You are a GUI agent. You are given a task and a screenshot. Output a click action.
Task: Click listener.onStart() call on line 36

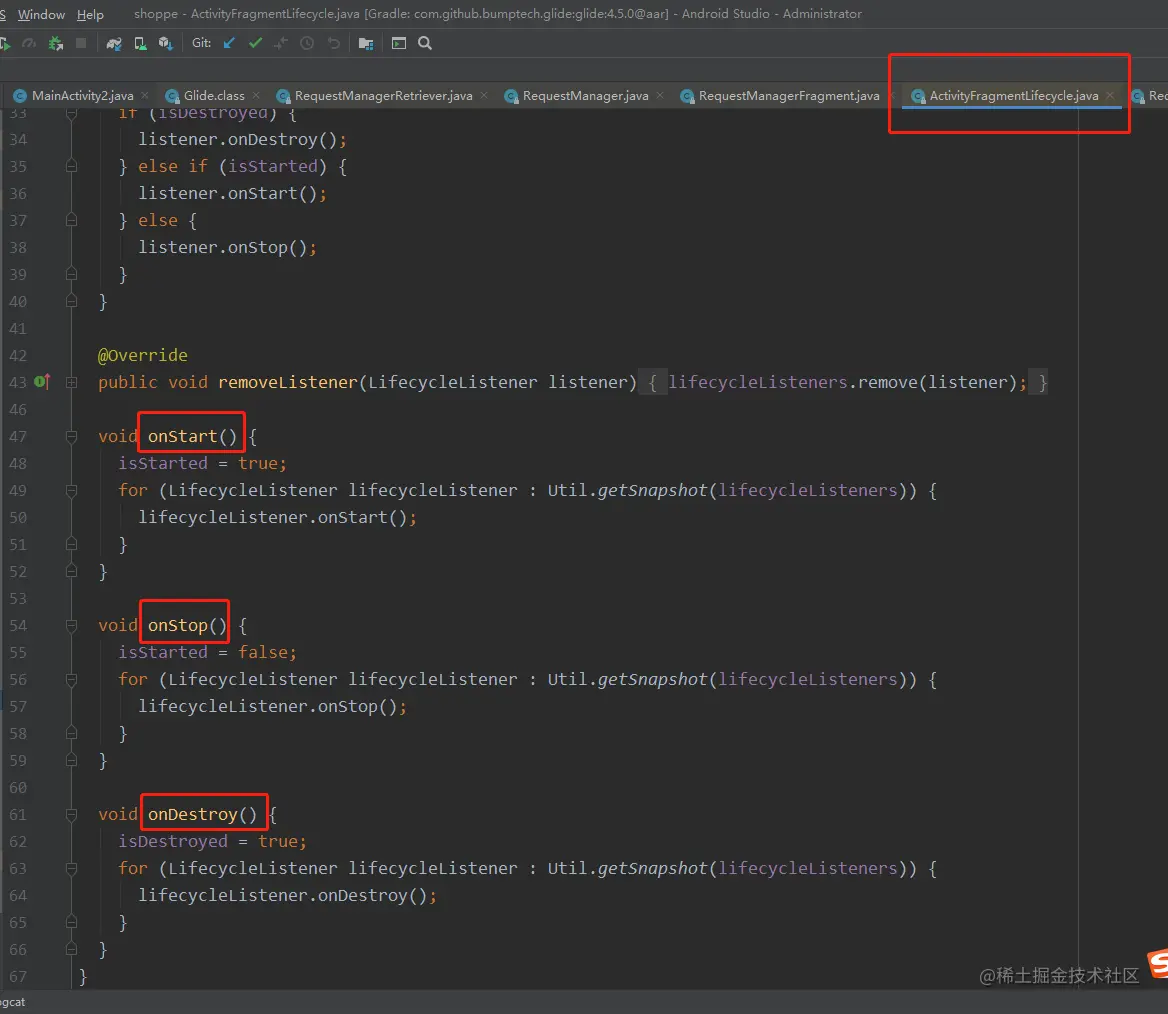pyautogui.click(x=232, y=193)
